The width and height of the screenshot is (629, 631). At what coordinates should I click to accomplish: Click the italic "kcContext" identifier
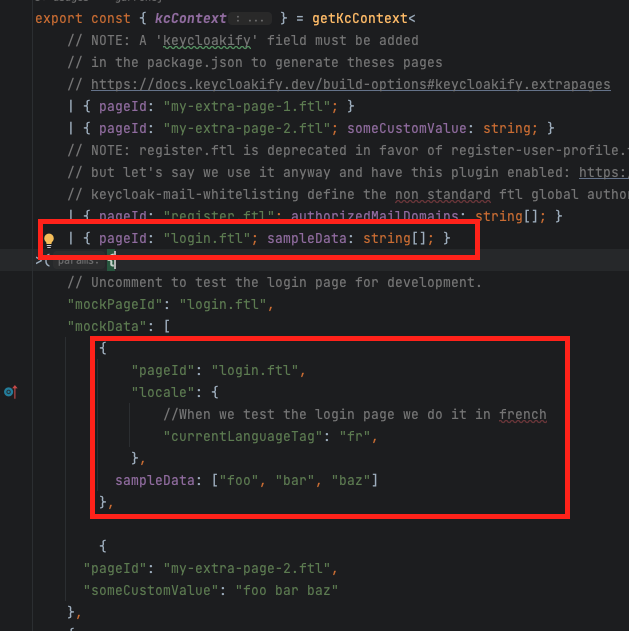pyautogui.click(x=191, y=19)
